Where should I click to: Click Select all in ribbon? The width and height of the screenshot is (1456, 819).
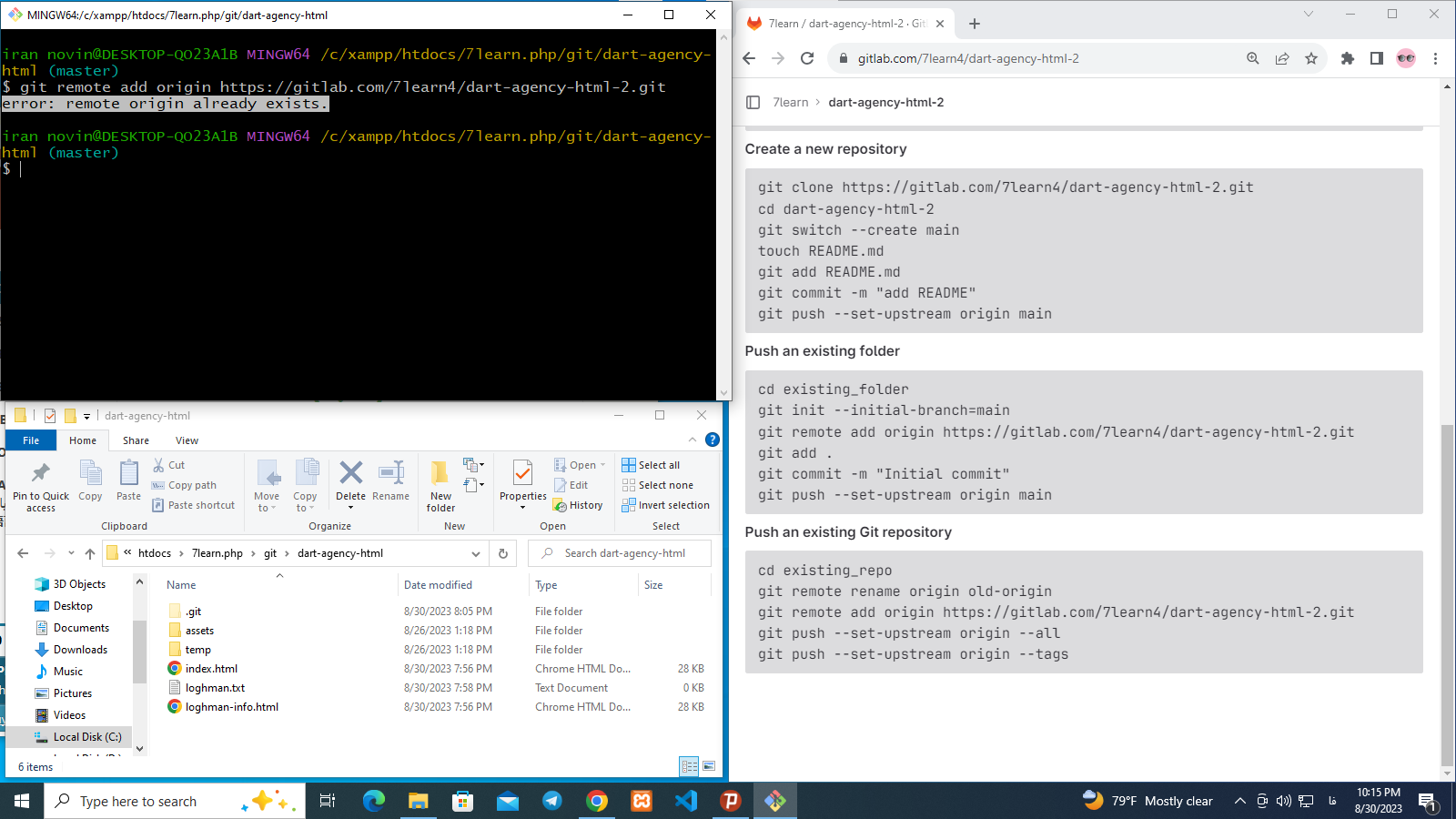pyautogui.click(x=651, y=465)
